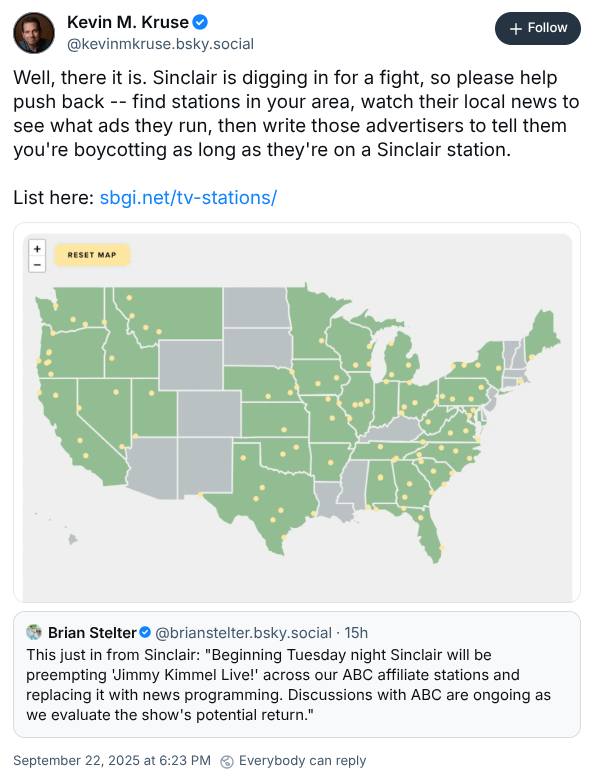Screen dimensions: 597x776
Task: Open the @brianstelter.bsky.social handle
Action: [x=243, y=632]
